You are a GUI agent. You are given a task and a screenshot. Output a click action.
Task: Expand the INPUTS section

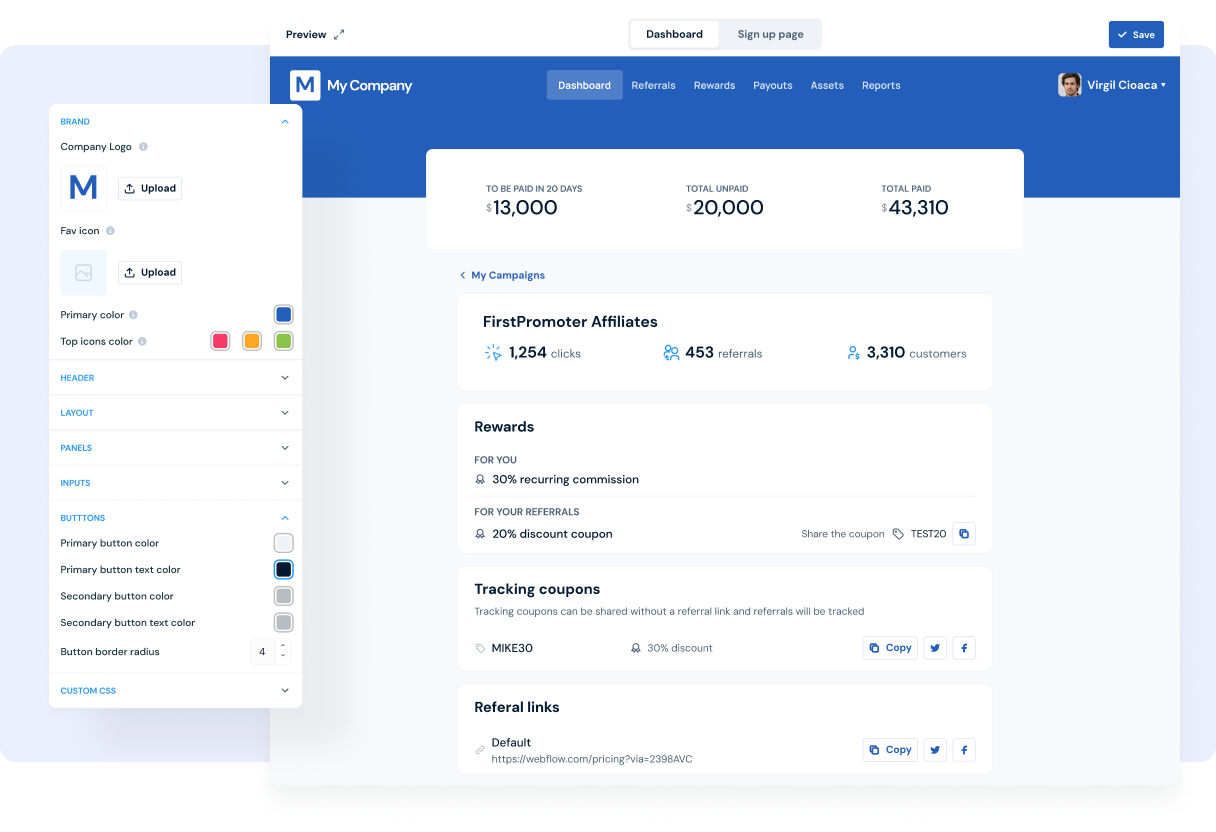(x=285, y=483)
